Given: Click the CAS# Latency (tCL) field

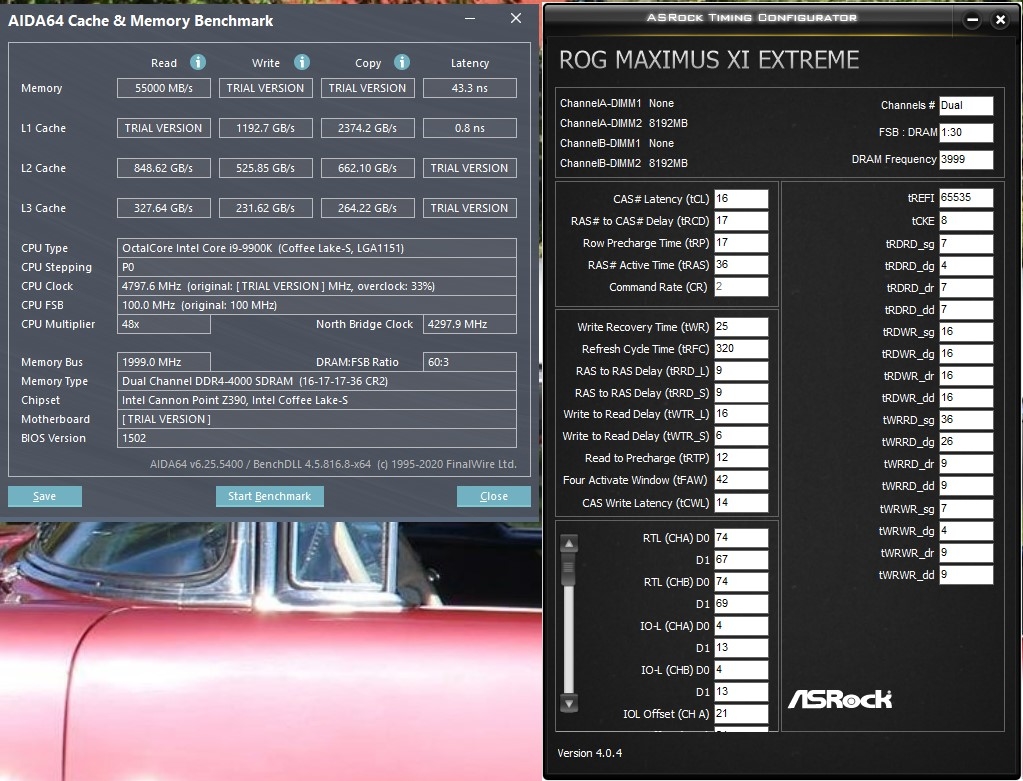Looking at the screenshot, I should 741,198.
